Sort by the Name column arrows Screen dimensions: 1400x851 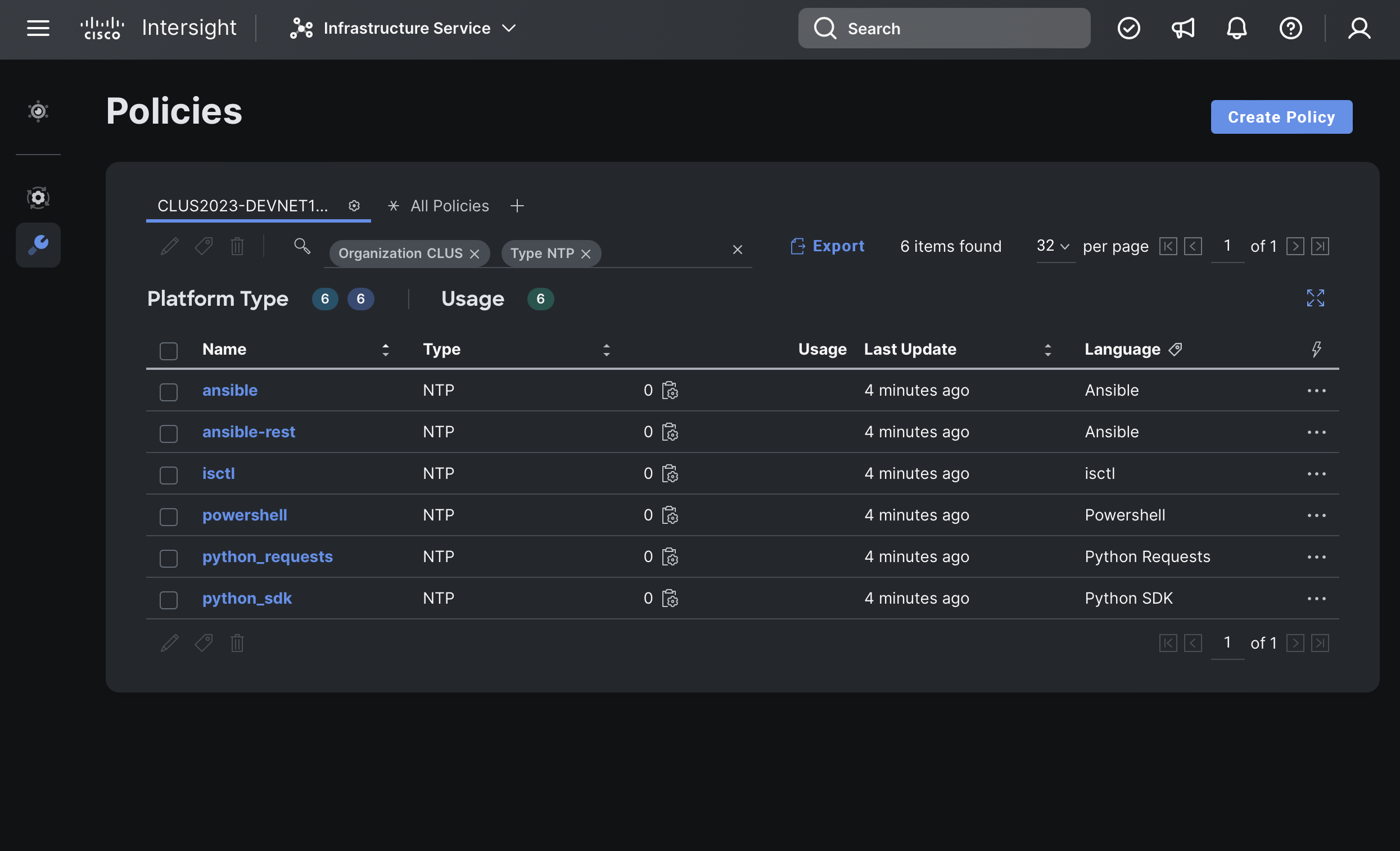(385, 350)
